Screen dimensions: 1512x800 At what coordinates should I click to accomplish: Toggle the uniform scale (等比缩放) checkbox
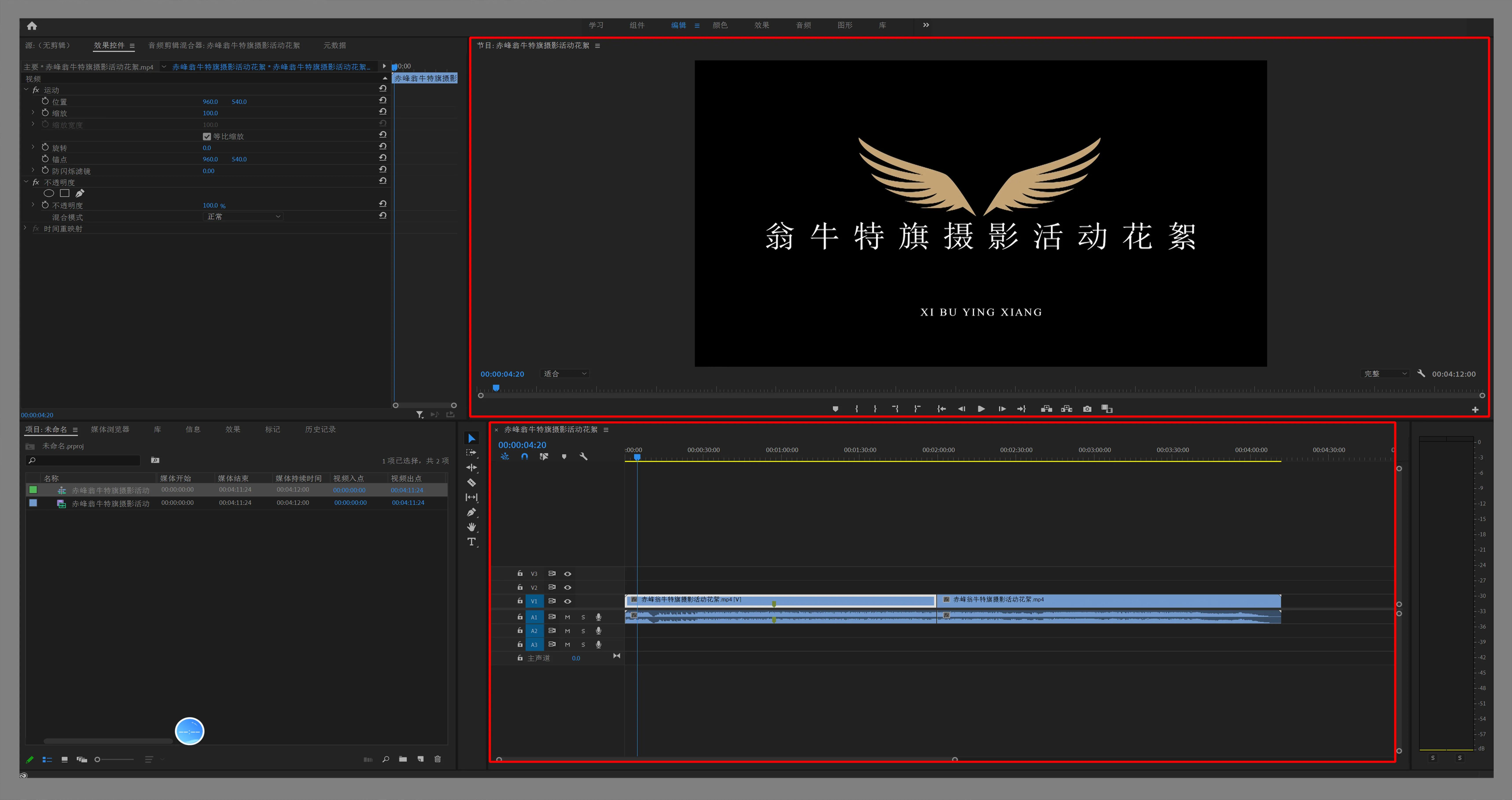[x=207, y=136]
